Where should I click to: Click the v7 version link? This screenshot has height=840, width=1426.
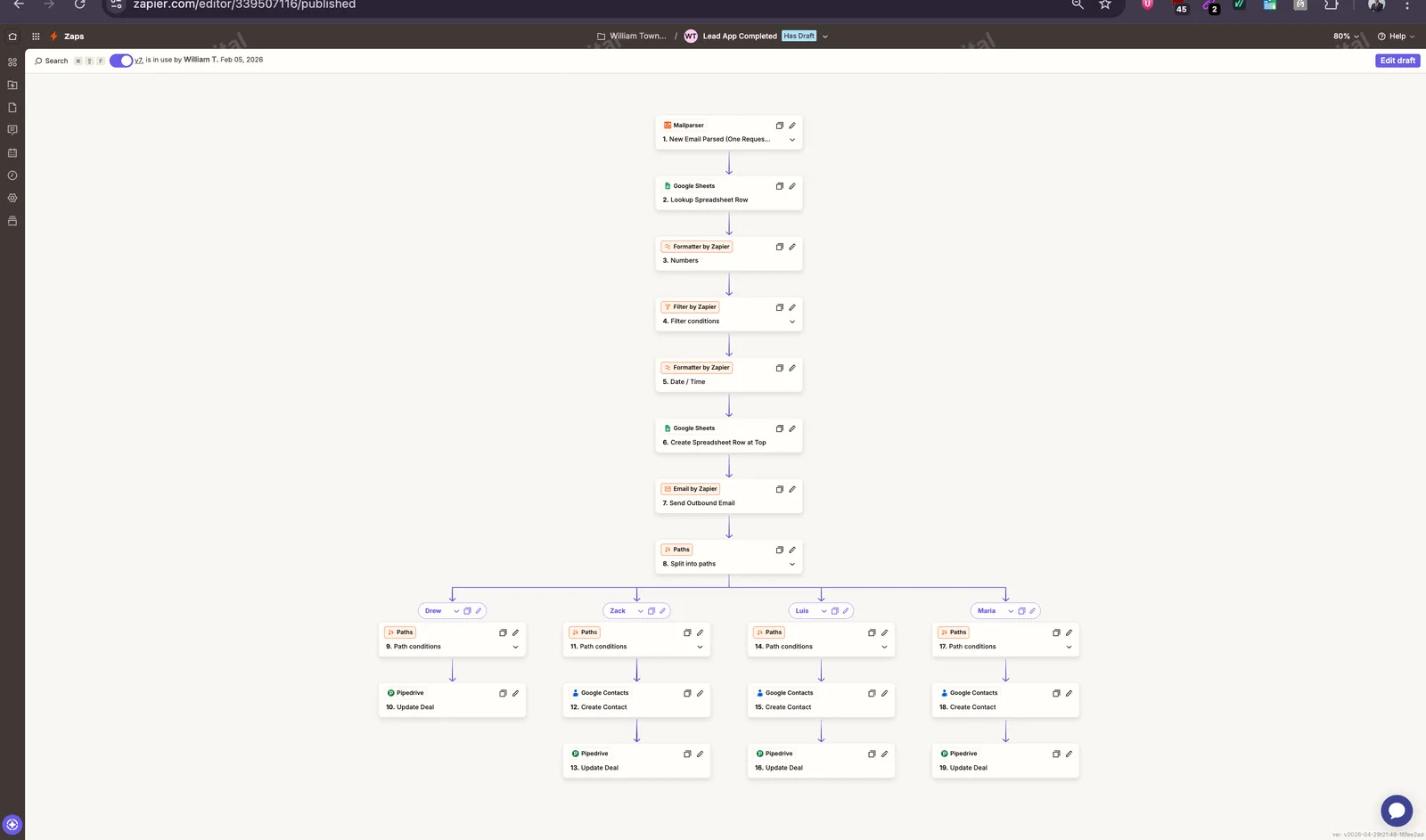[139, 61]
